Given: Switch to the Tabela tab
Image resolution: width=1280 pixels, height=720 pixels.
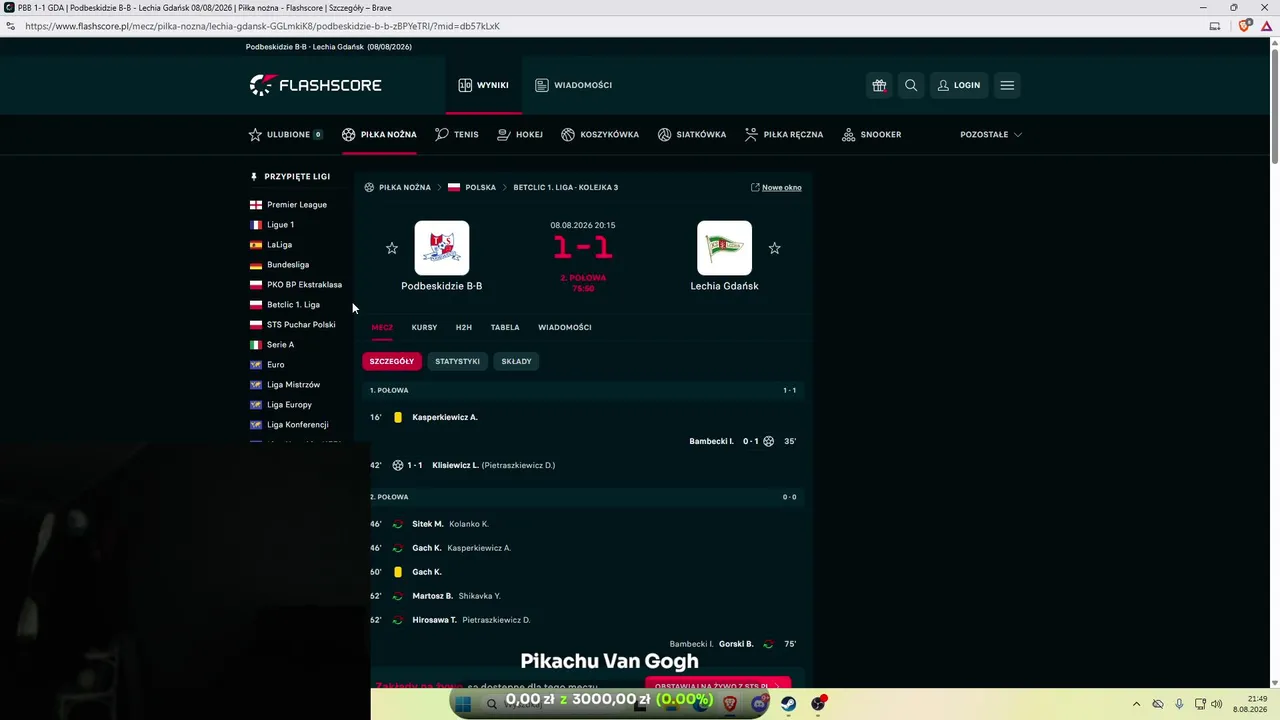Looking at the screenshot, I should (x=505, y=327).
